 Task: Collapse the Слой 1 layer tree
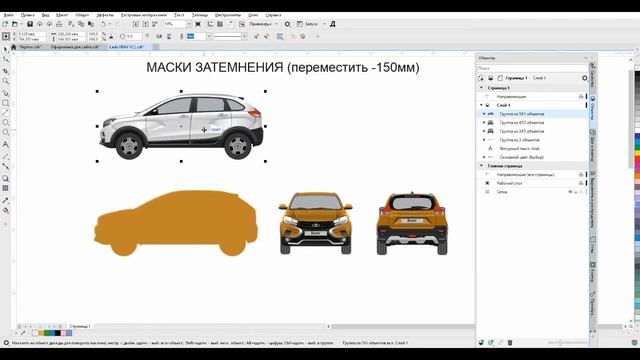click(x=481, y=105)
